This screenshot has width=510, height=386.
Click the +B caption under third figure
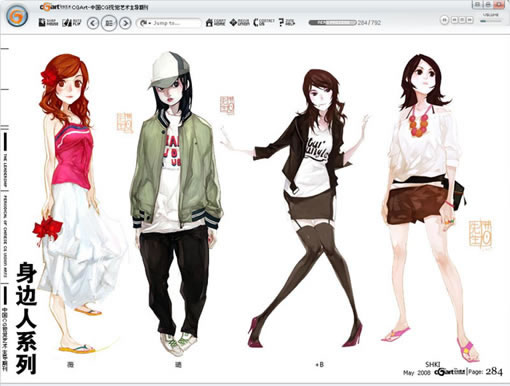(319, 365)
